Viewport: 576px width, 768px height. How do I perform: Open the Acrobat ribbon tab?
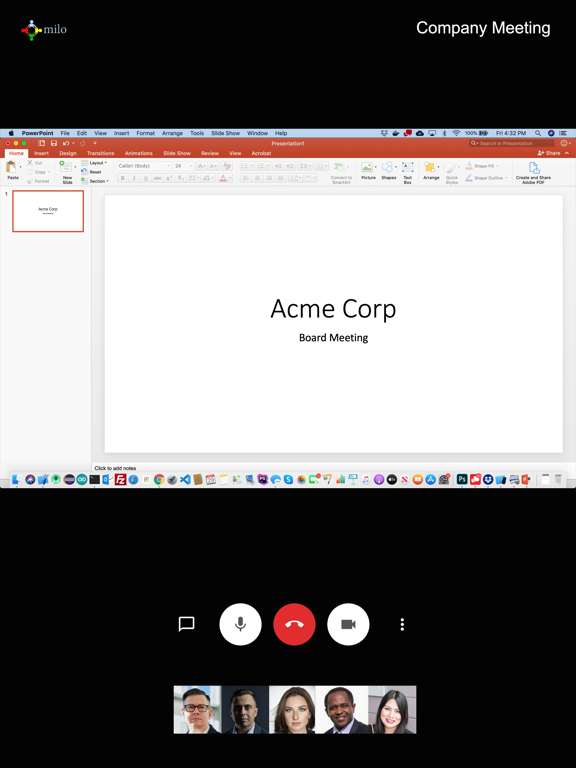261,153
